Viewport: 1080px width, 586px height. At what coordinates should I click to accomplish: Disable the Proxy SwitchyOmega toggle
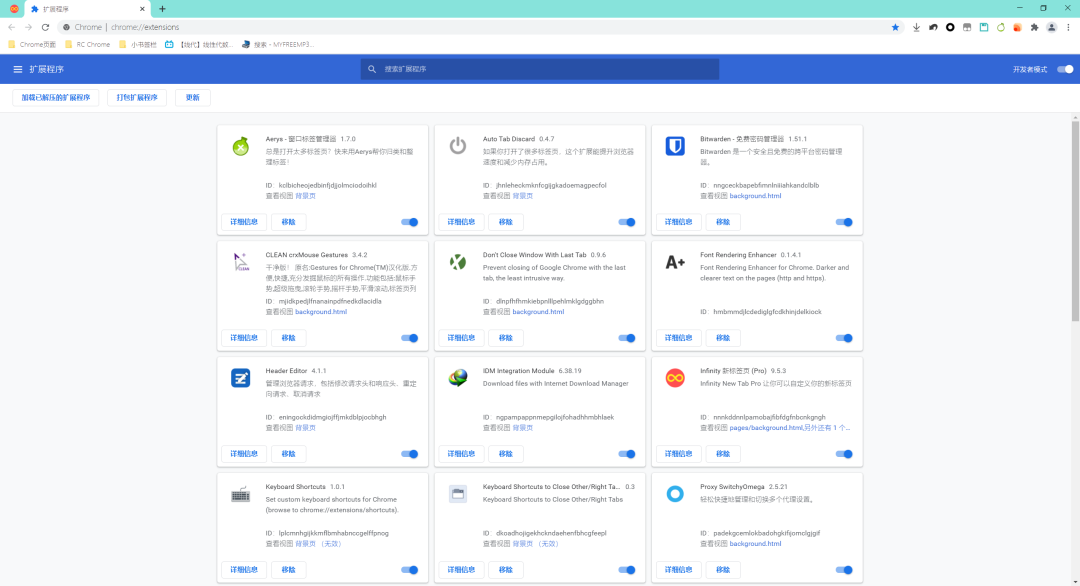coord(844,570)
